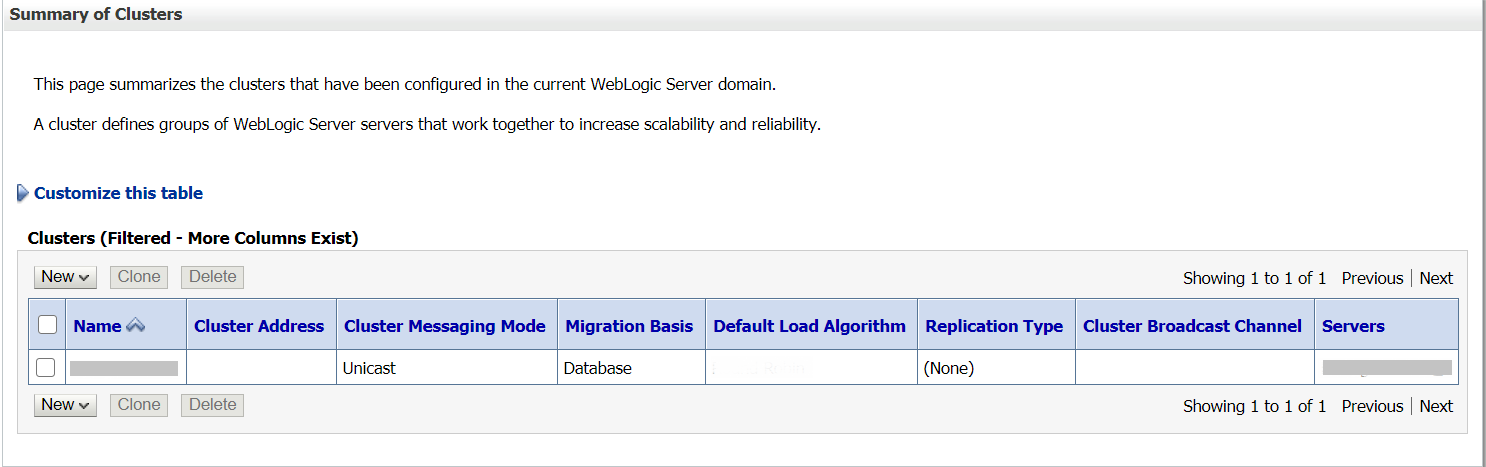
Task: Sort by Replication Type column header
Action: [x=994, y=326]
